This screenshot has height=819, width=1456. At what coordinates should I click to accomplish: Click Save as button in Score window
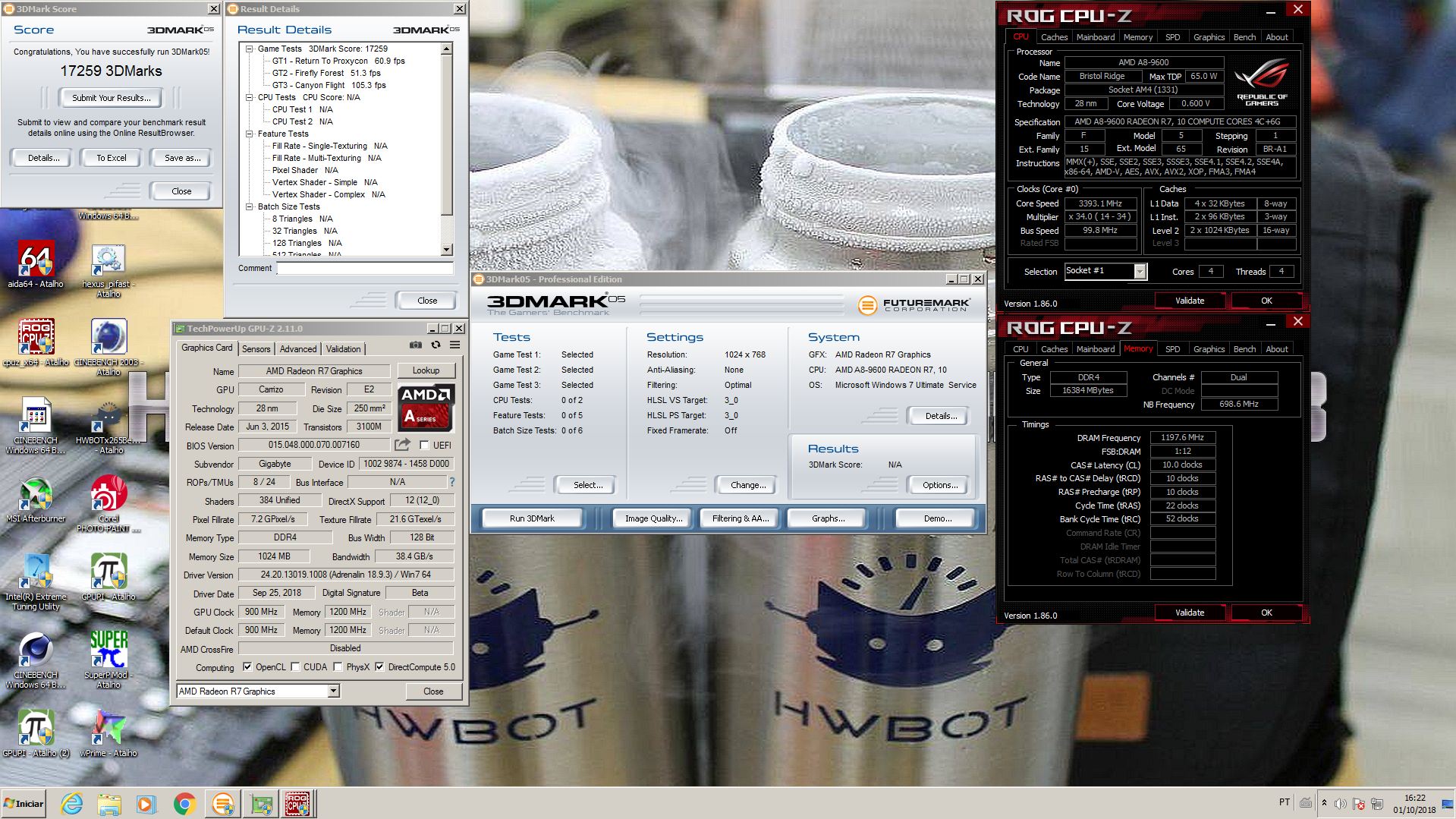(182, 158)
